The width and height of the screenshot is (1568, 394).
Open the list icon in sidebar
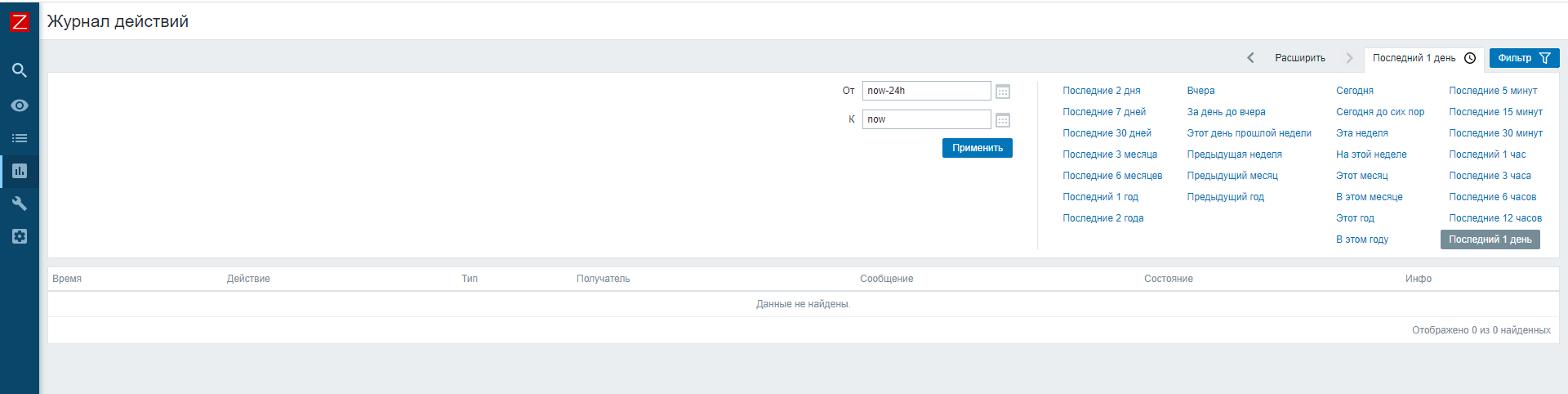[20, 138]
